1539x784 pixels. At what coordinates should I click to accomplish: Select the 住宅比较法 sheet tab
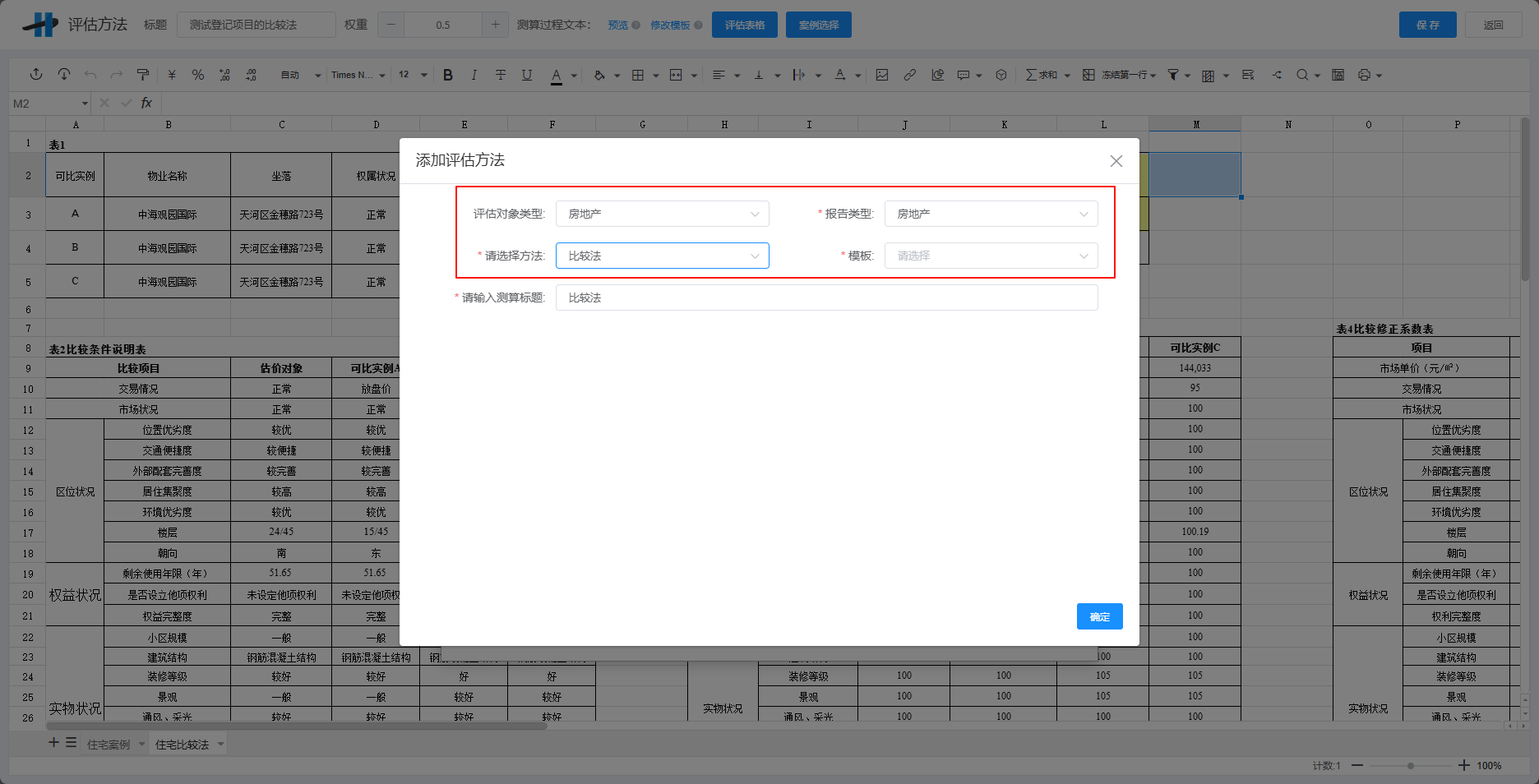point(182,745)
